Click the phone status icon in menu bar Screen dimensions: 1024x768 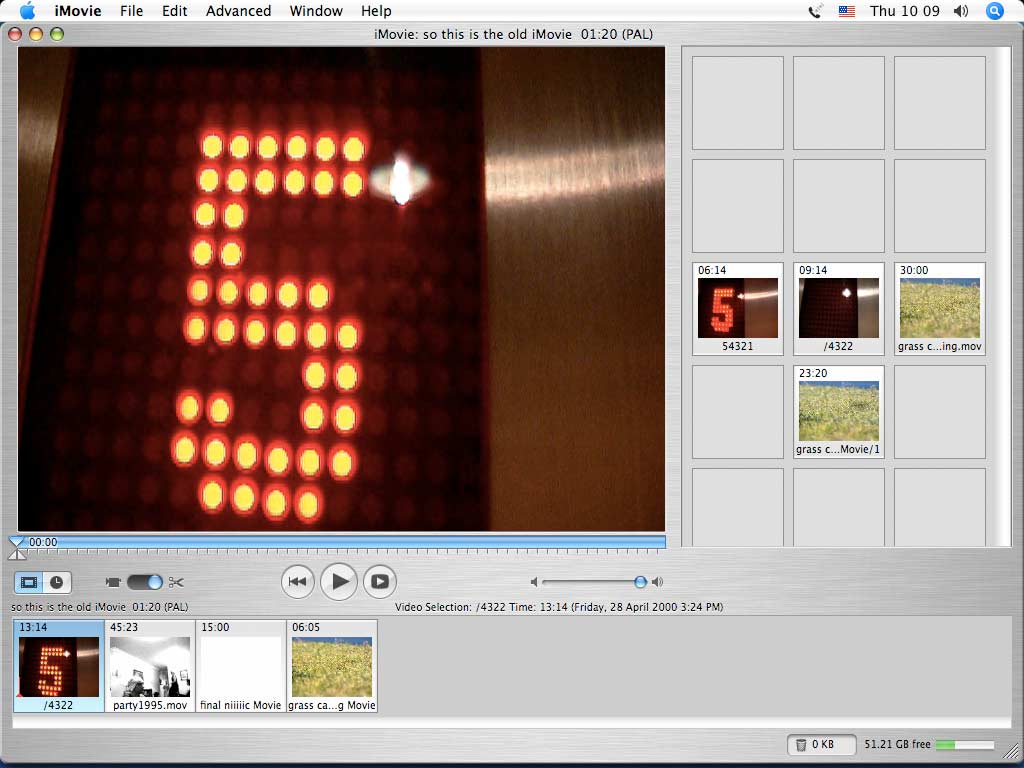click(815, 10)
